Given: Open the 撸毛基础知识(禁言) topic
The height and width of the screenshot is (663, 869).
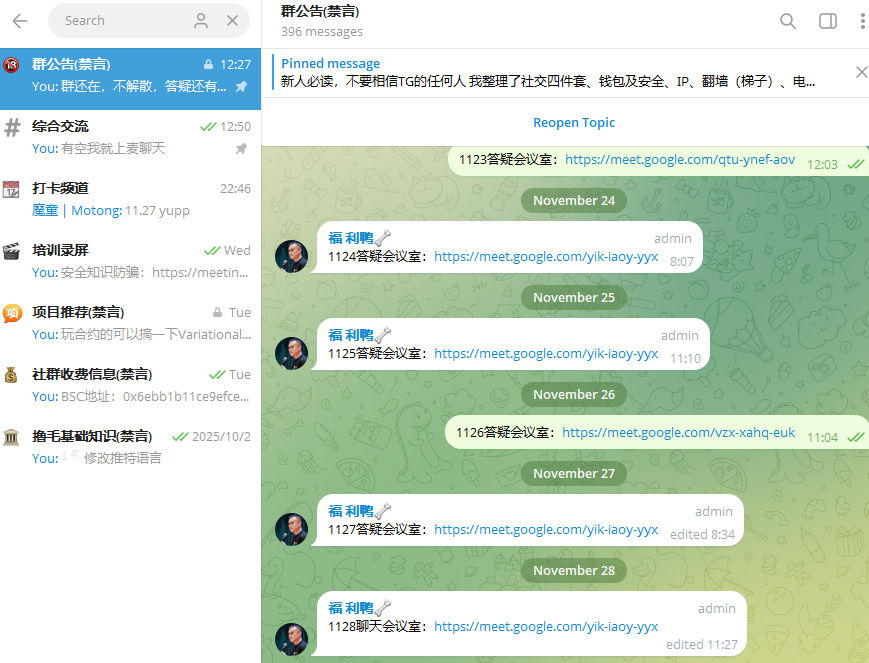Looking at the screenshot, I should 130,451.
